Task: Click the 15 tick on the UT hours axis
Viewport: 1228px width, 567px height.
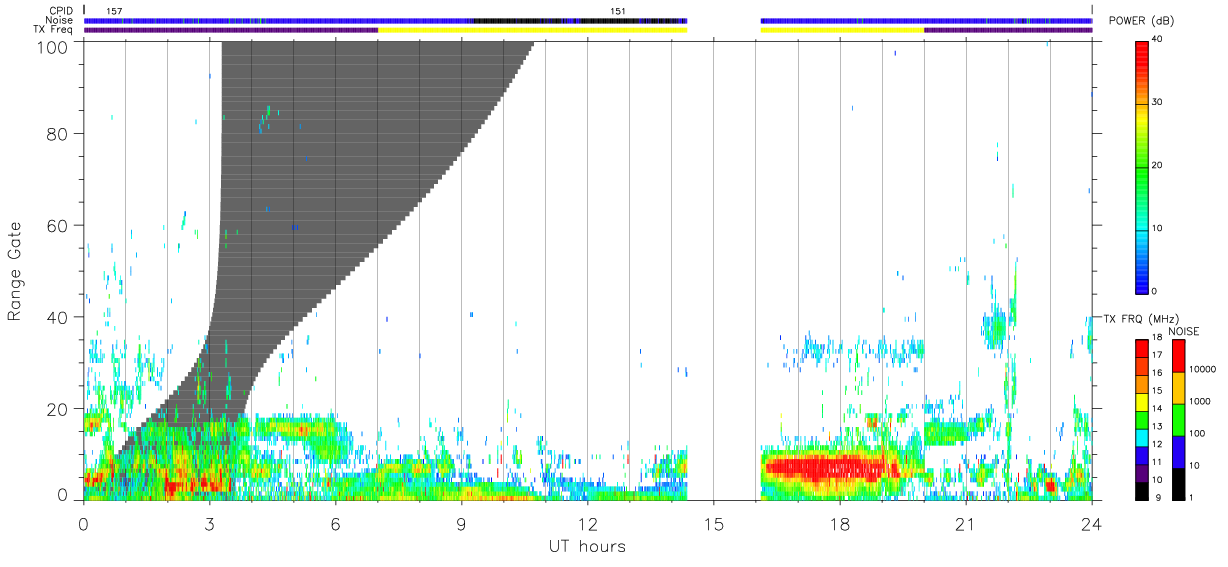Action: pos(713,523)
